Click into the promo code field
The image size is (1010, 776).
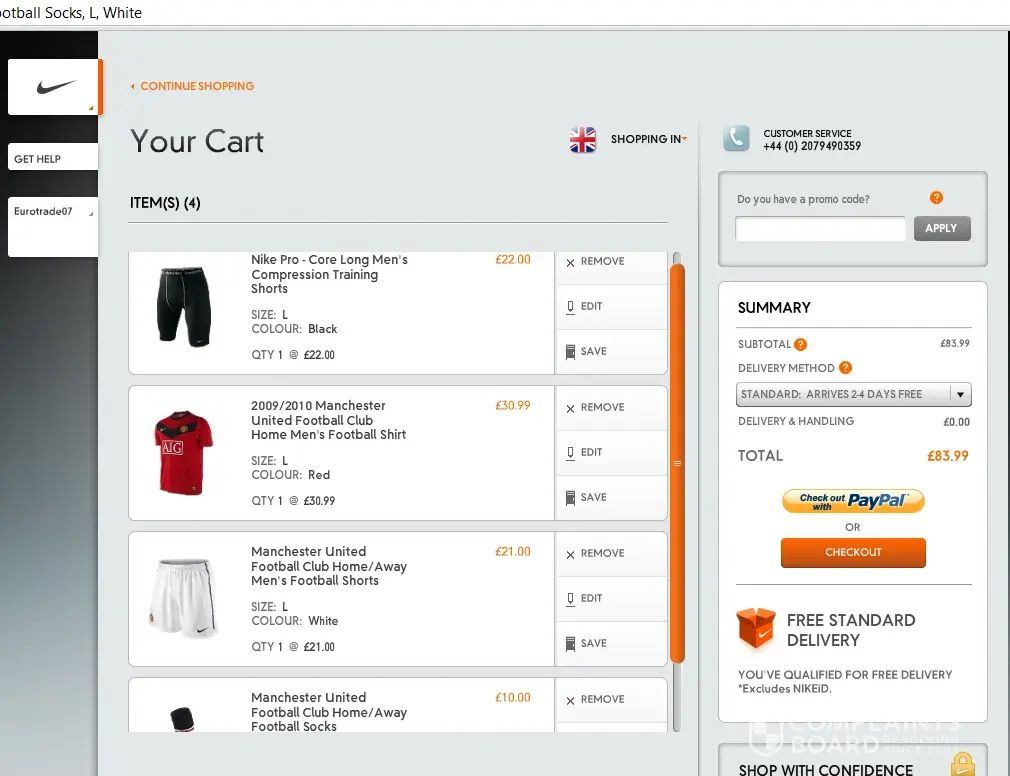point(821,229)
